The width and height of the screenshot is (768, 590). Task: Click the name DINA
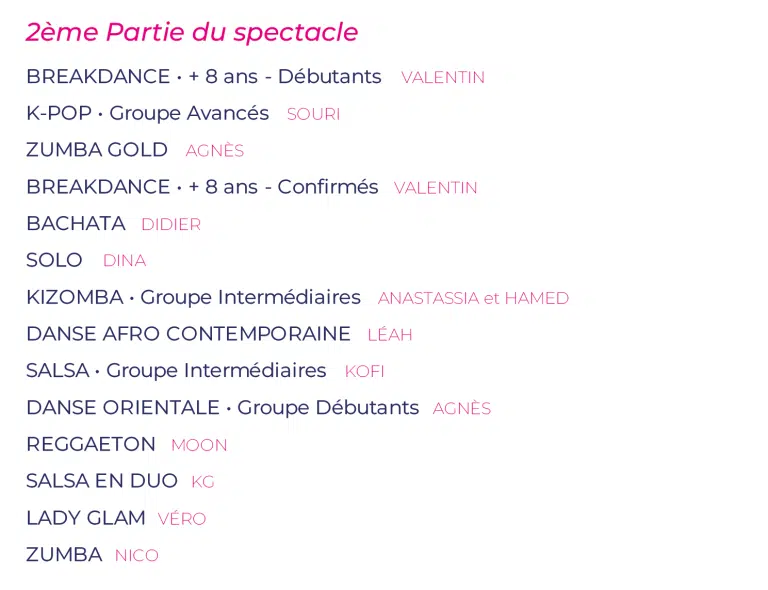pos(124,261)
